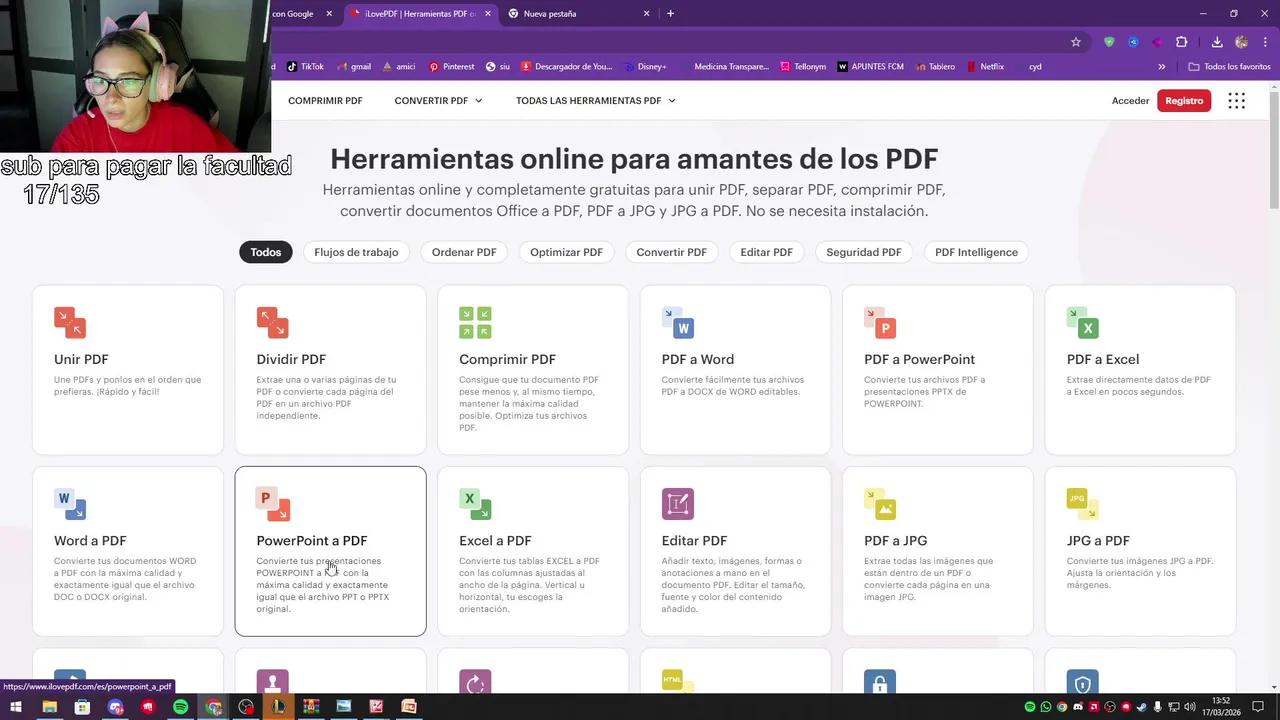Click the PDF a PowerPoint icon

coord(880,322)
